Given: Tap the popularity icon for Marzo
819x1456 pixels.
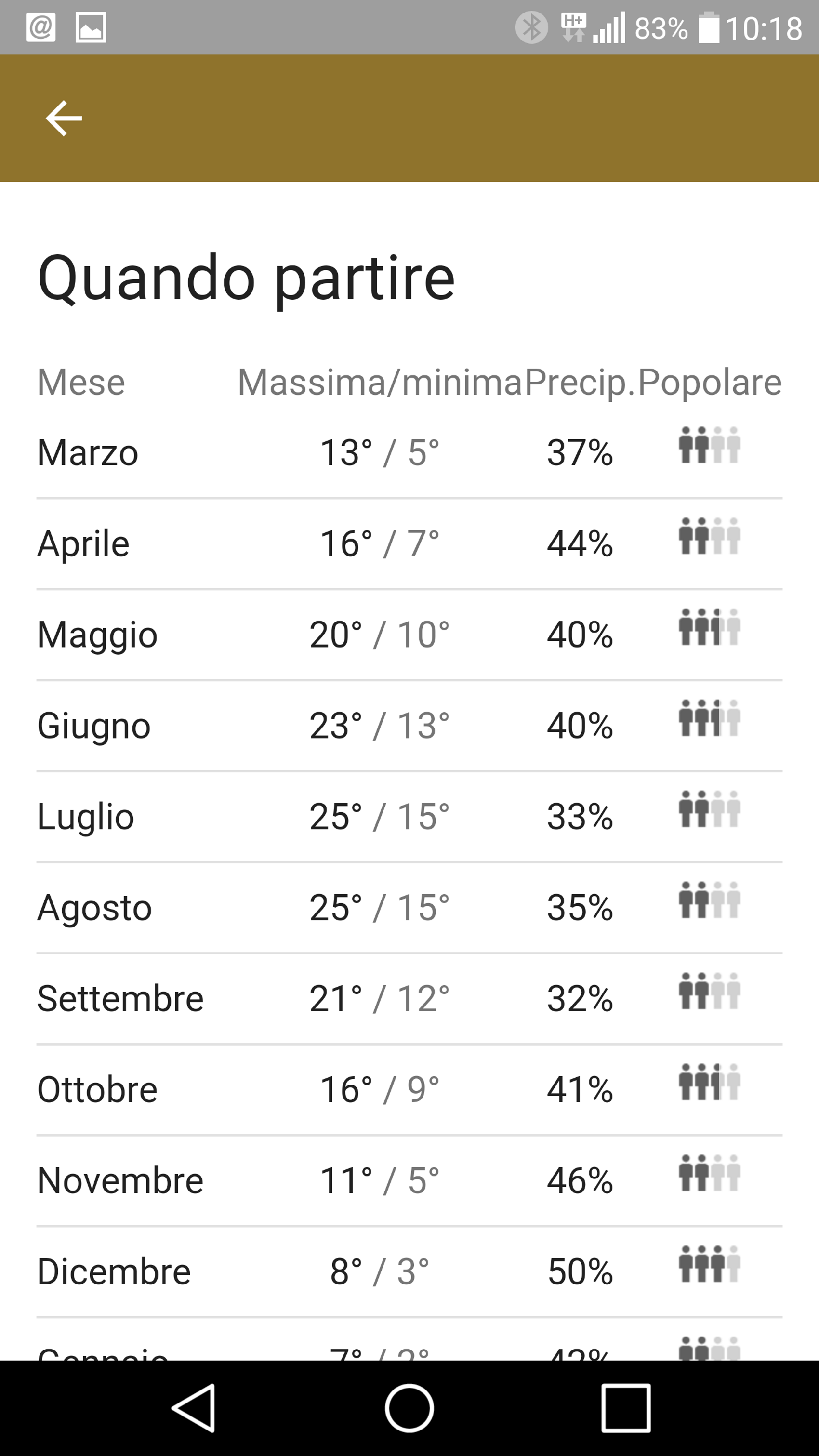Looking at the screenshot, I should click(709, 445).
